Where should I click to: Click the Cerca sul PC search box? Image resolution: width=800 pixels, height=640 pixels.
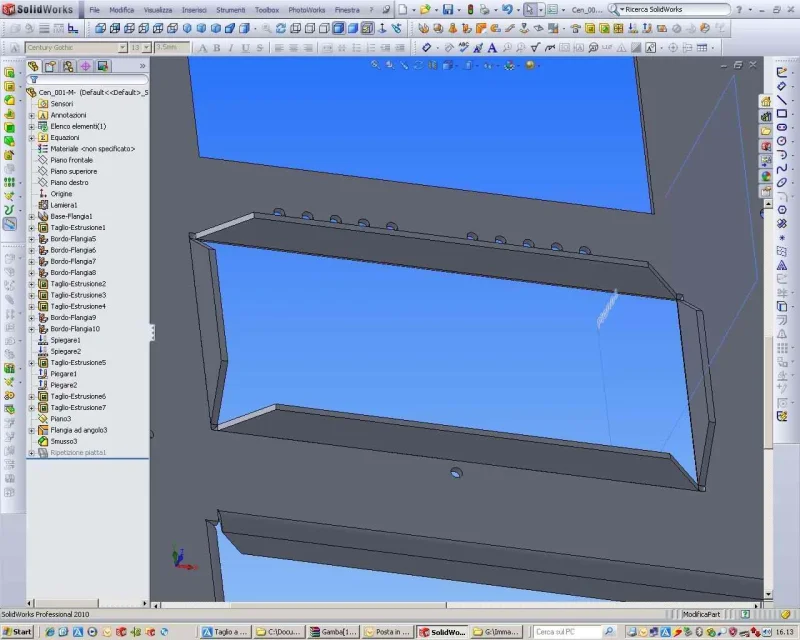[568, 632]
